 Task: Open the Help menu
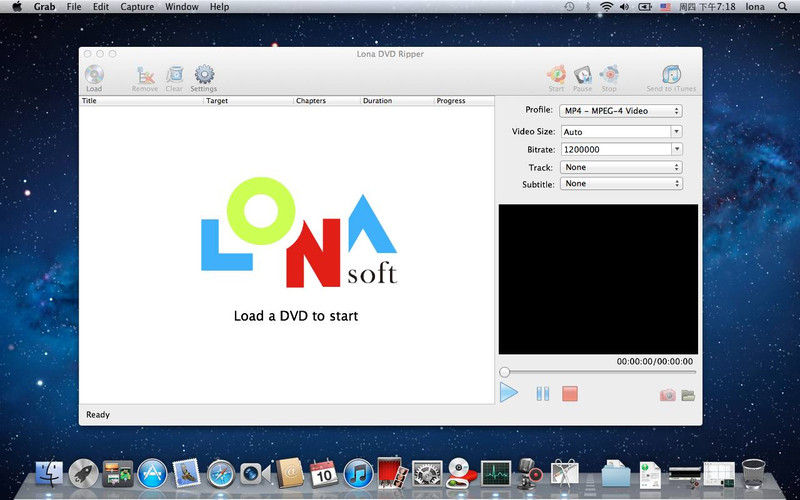tap(219, 7)
